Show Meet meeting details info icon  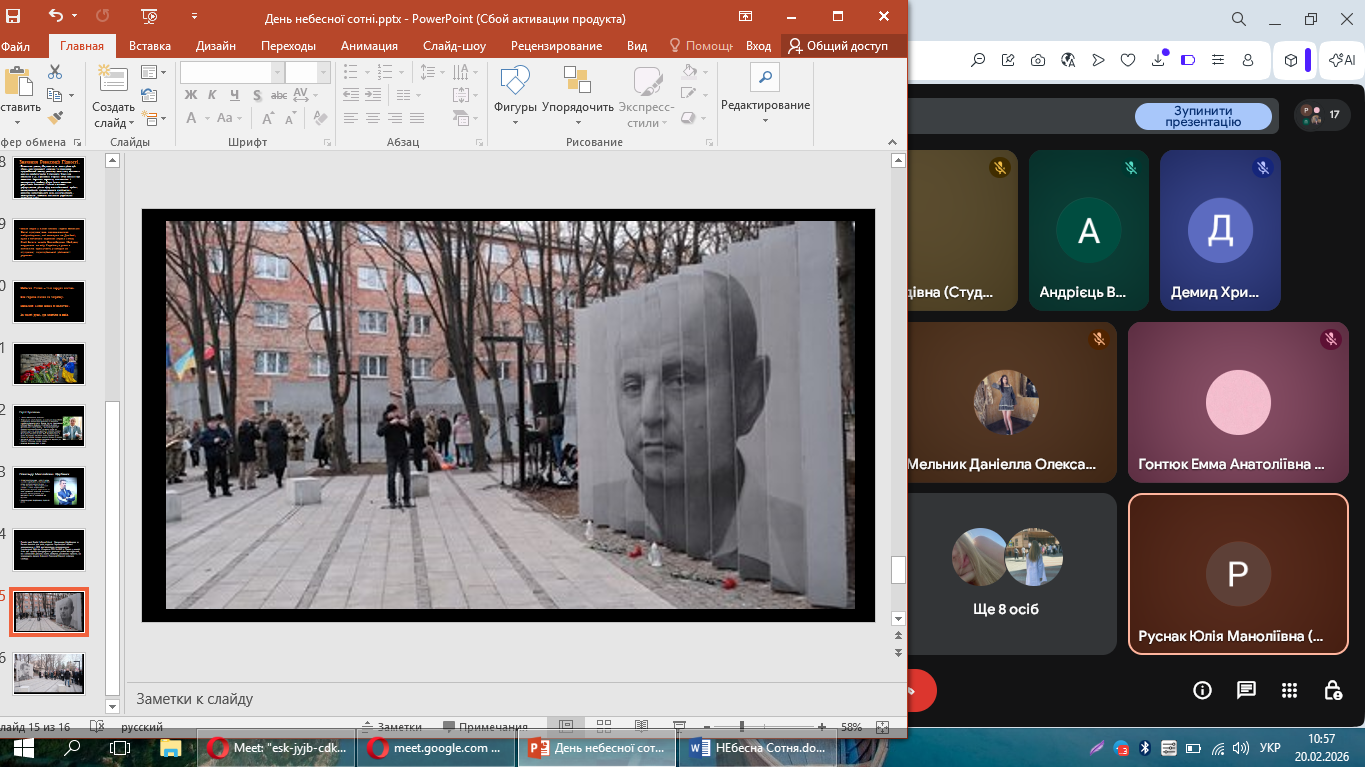(1202, 690)
